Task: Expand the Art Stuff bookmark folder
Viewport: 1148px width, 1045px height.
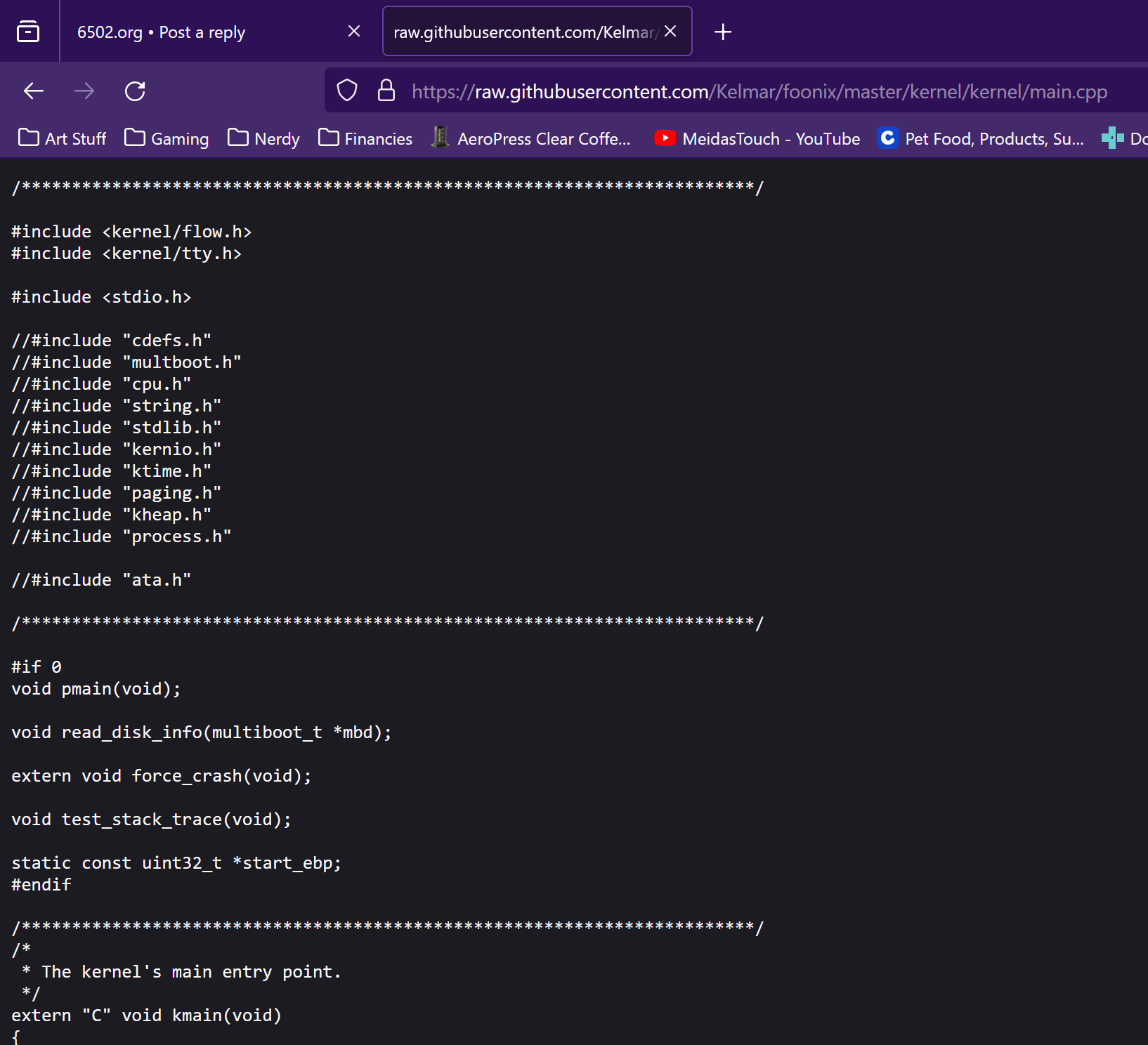Action: pos(63,138)
